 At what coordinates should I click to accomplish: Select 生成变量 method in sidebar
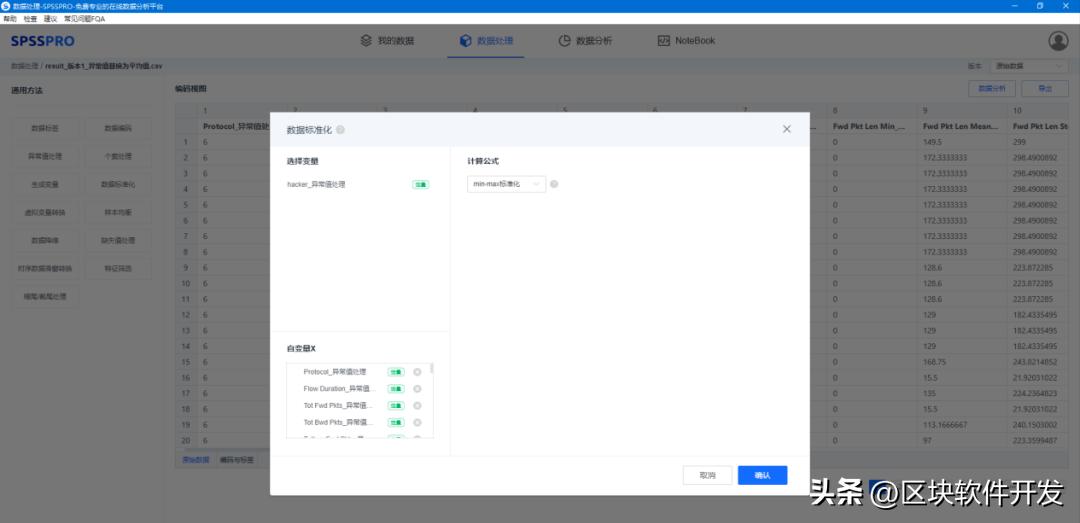coord(45,185)
